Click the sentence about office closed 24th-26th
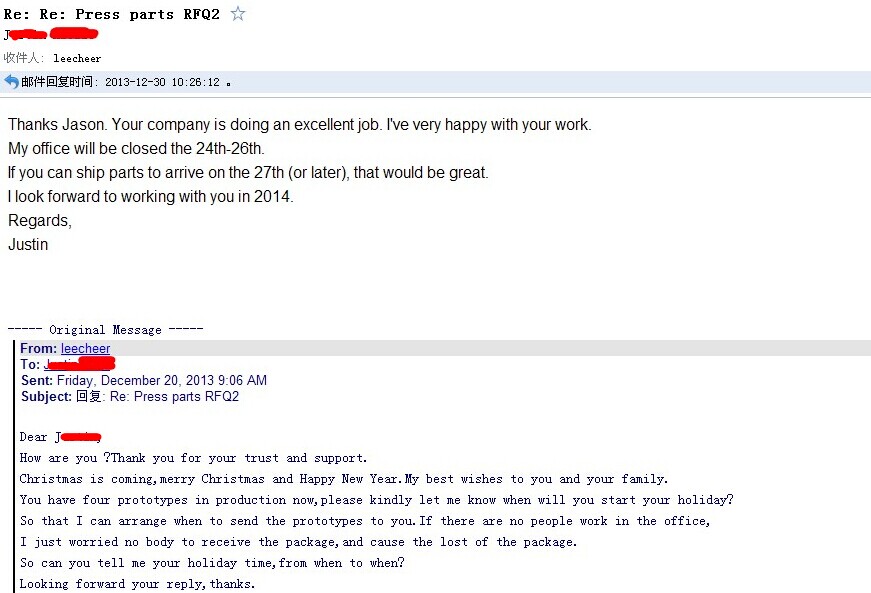Viewport: 871px width, 593px height. (x=136, y=149)
